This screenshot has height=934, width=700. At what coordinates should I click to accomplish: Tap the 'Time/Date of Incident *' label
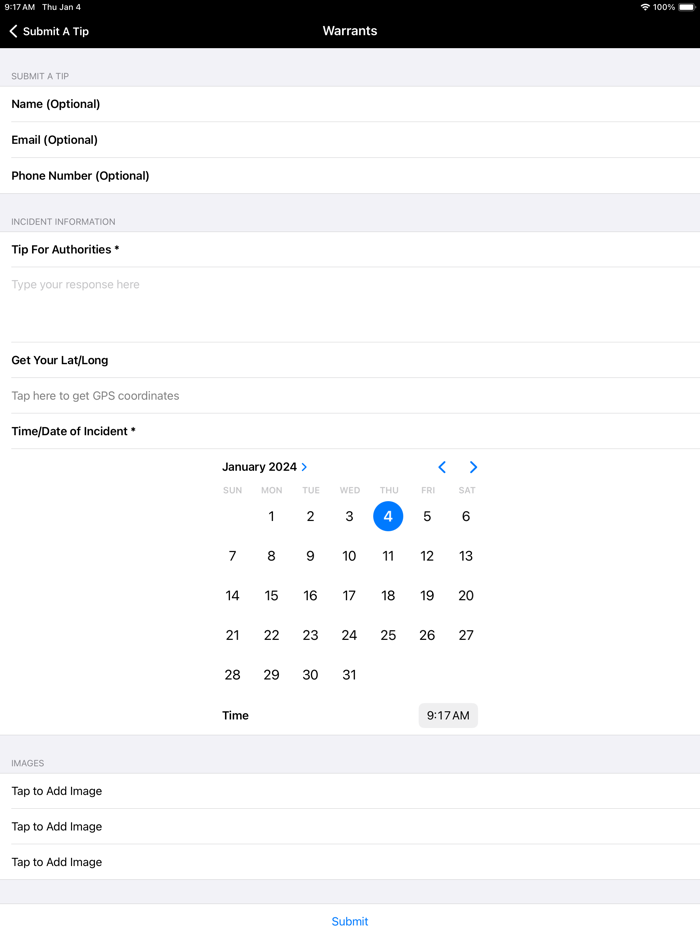coord(73,431)
